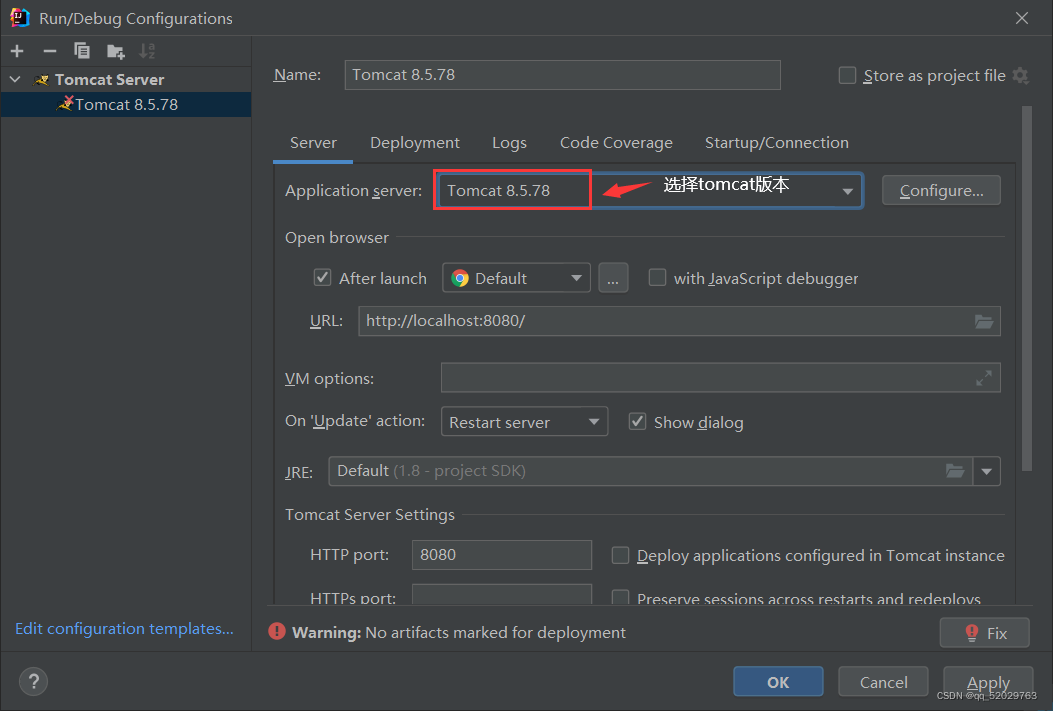This screenshot has width=1053, height=711.
Task: Open the On Update action dropdown
Action: pyautogui.click(x=524, y=422)
